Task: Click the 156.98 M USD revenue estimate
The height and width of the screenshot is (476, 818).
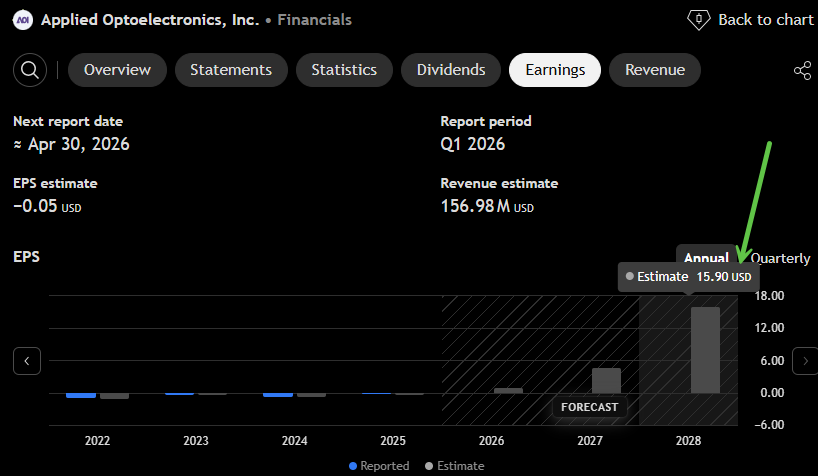Action: 487,206
